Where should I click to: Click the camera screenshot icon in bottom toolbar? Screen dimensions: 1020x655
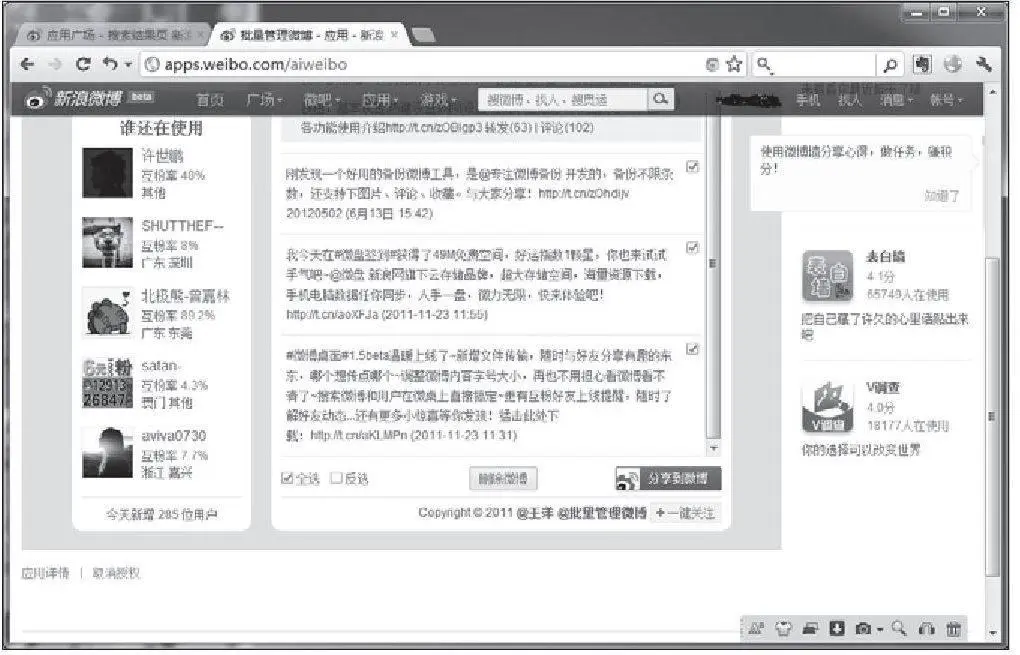(862, 629)
